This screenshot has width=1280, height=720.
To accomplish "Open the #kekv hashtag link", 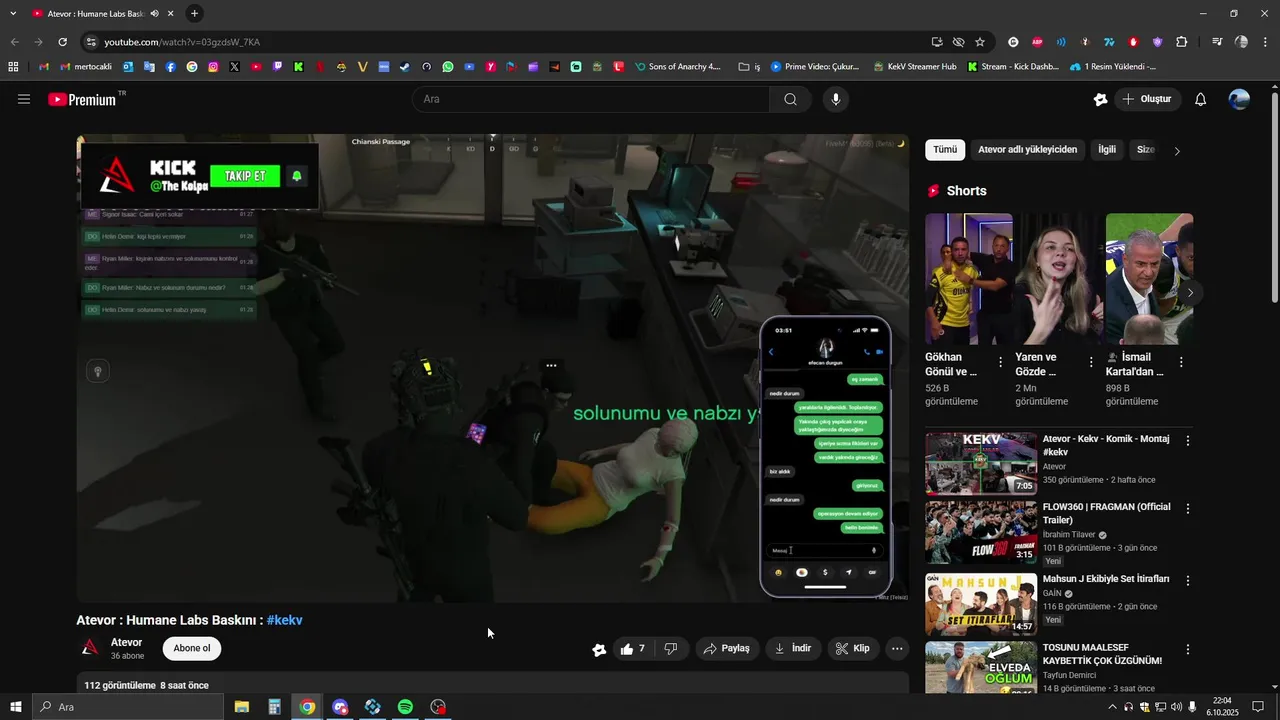I will 284,620.
